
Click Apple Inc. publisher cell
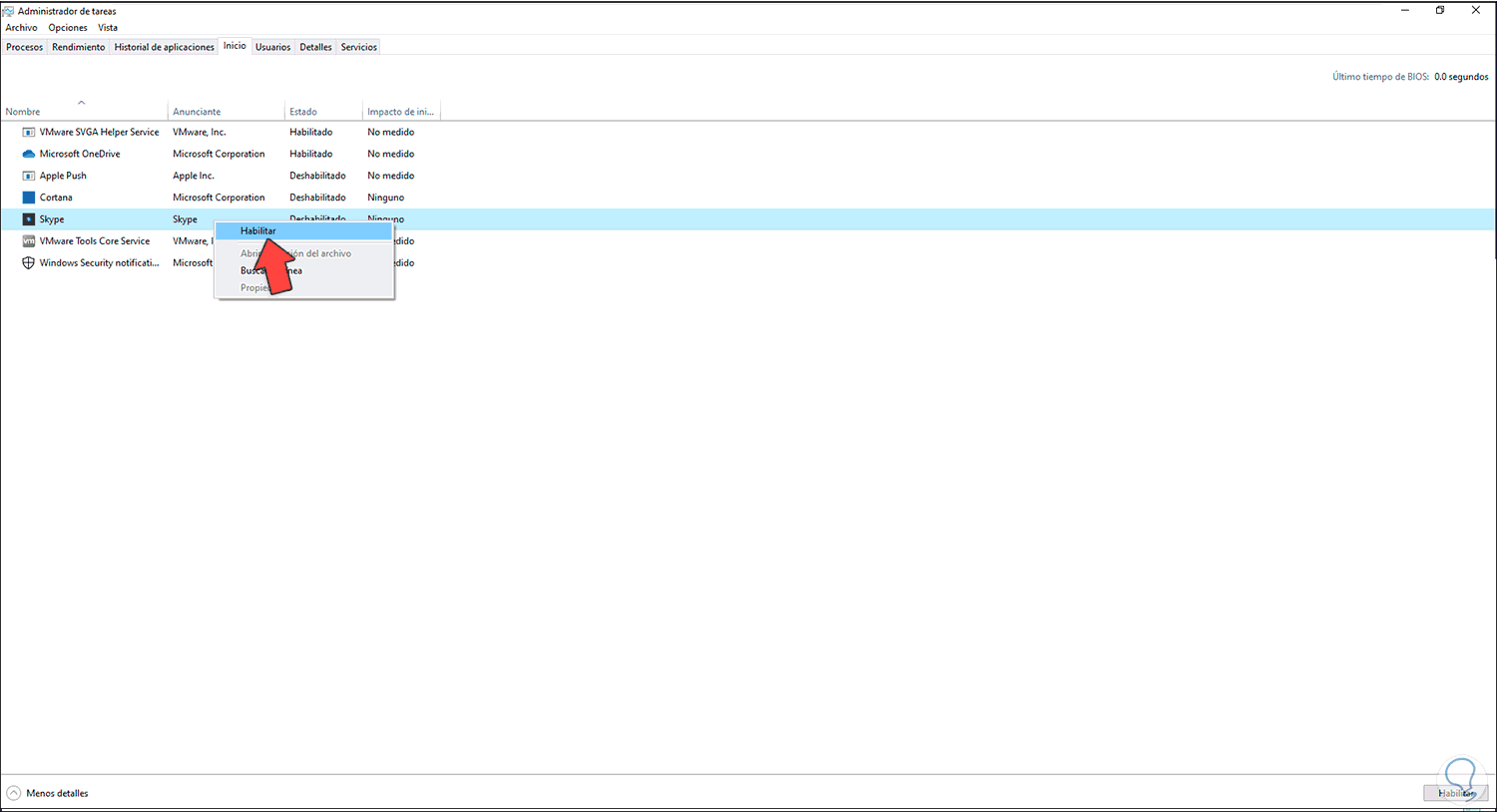[x=194, y=176]
